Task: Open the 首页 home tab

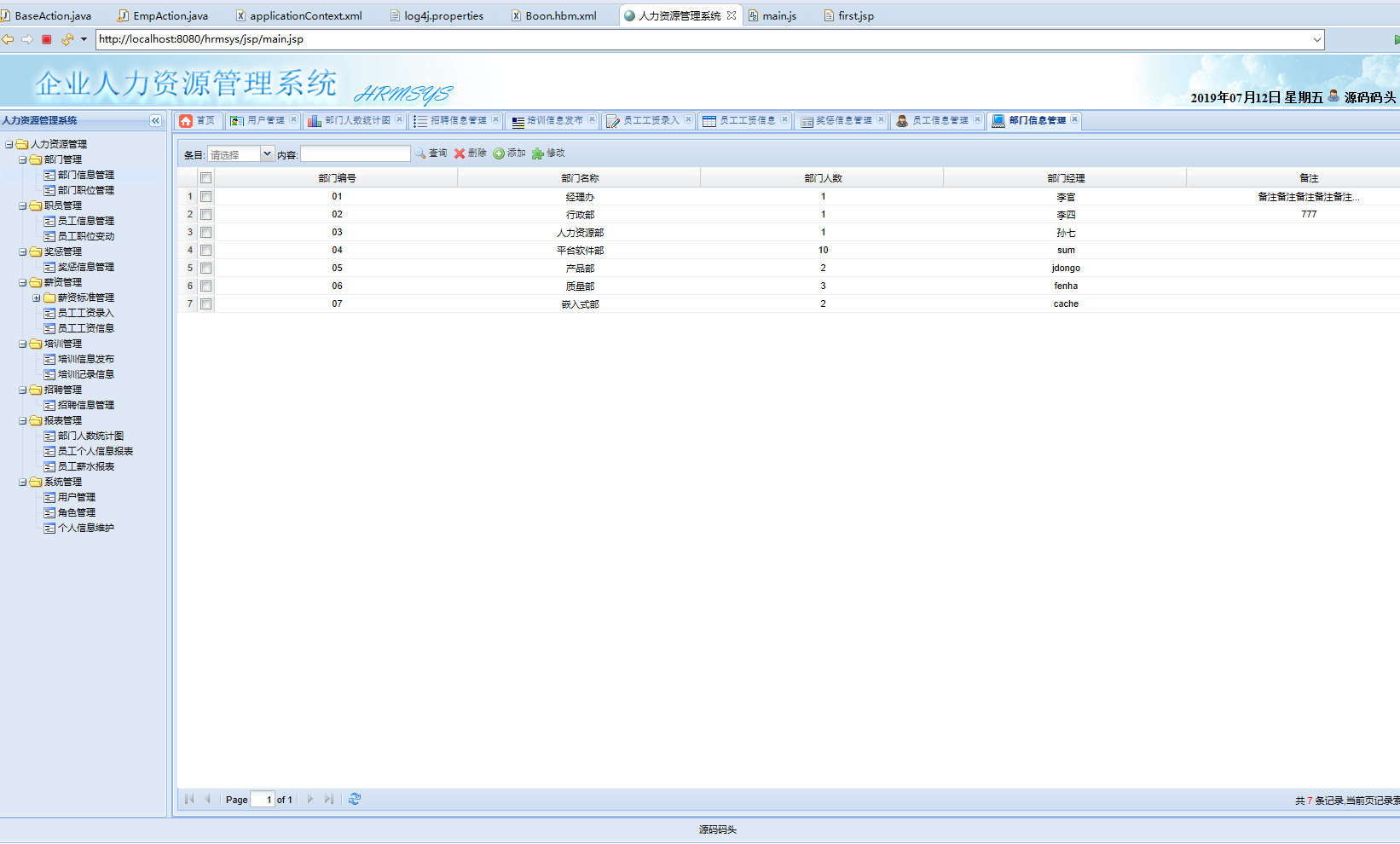Action: coord(198,121)
